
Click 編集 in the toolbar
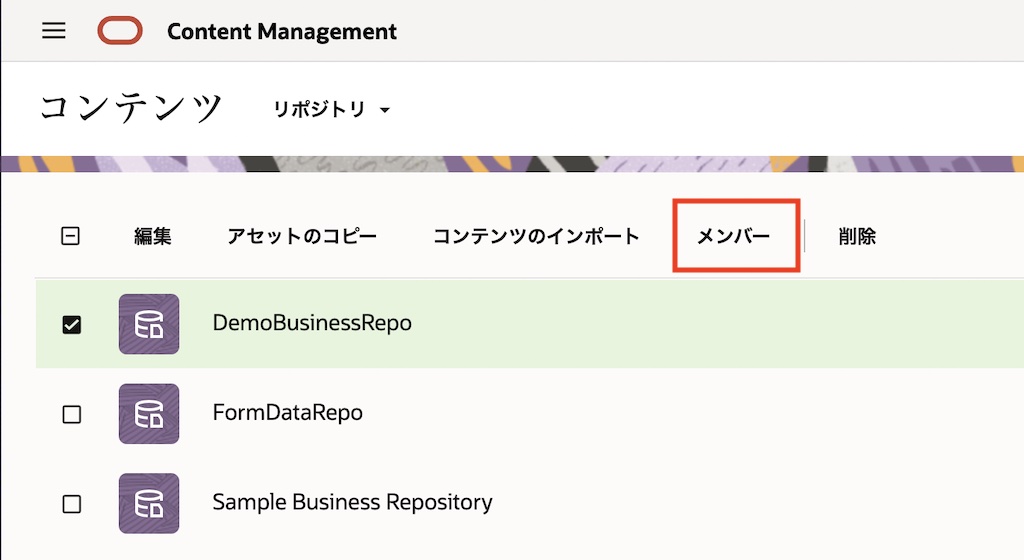pyautogui.click(x=153, y=237)
